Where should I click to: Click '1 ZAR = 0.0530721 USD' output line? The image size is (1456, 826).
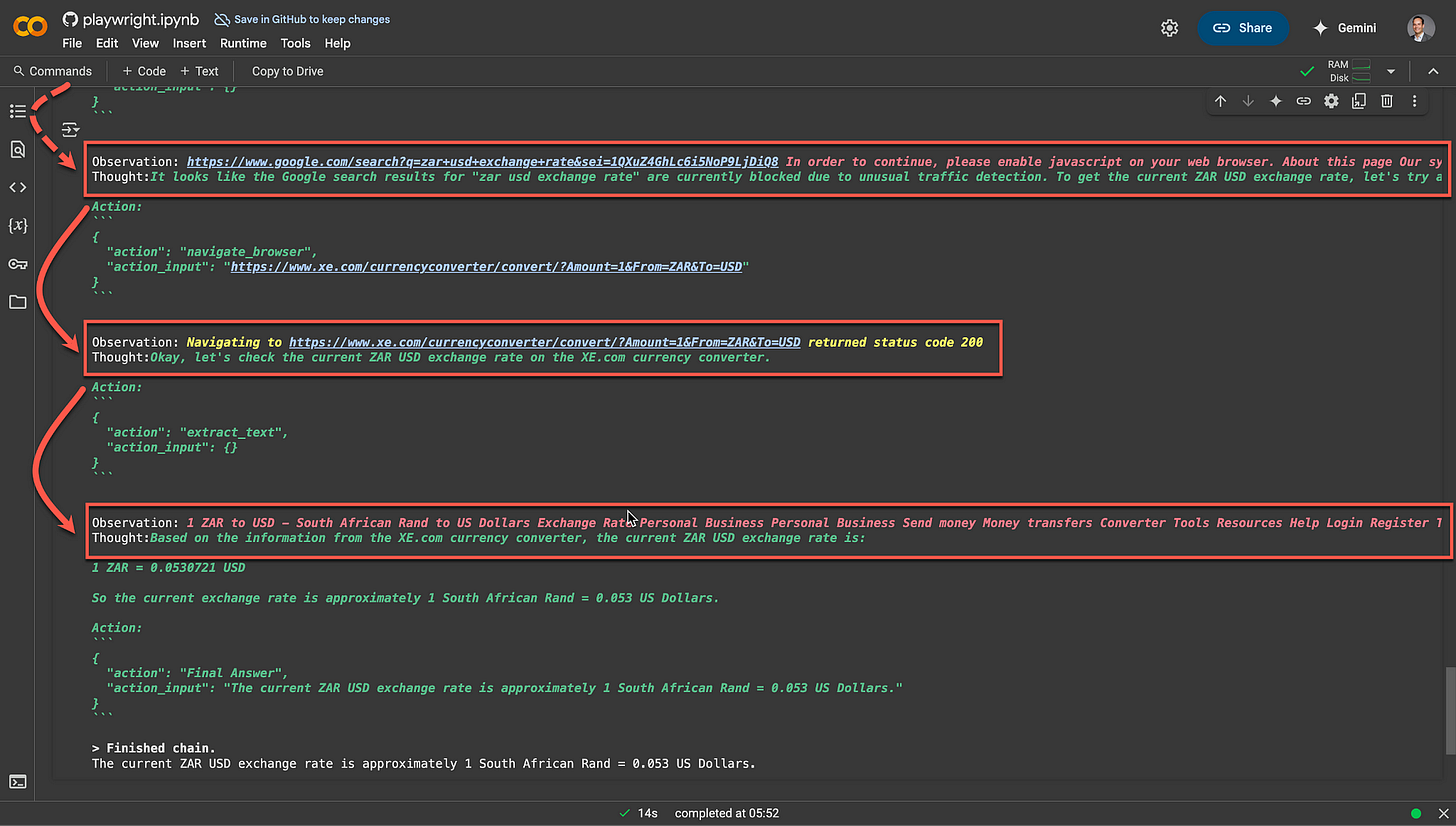pyautogui.click(x=168, y=568)
